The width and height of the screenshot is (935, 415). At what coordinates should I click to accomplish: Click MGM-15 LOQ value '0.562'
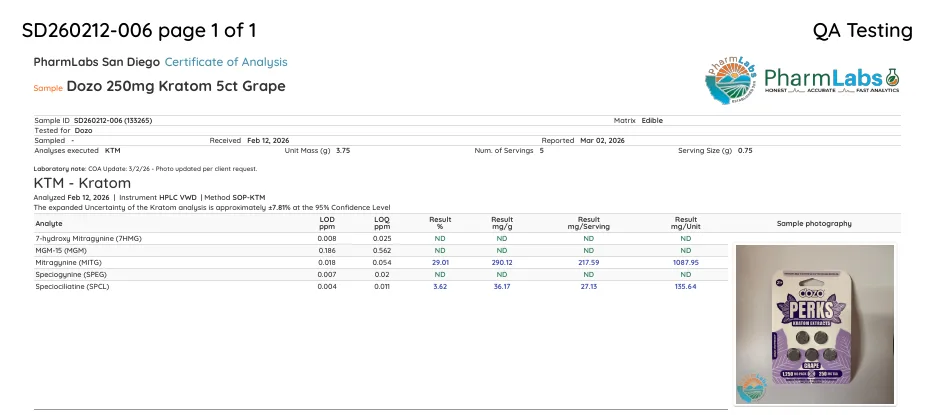coord(382,250)
